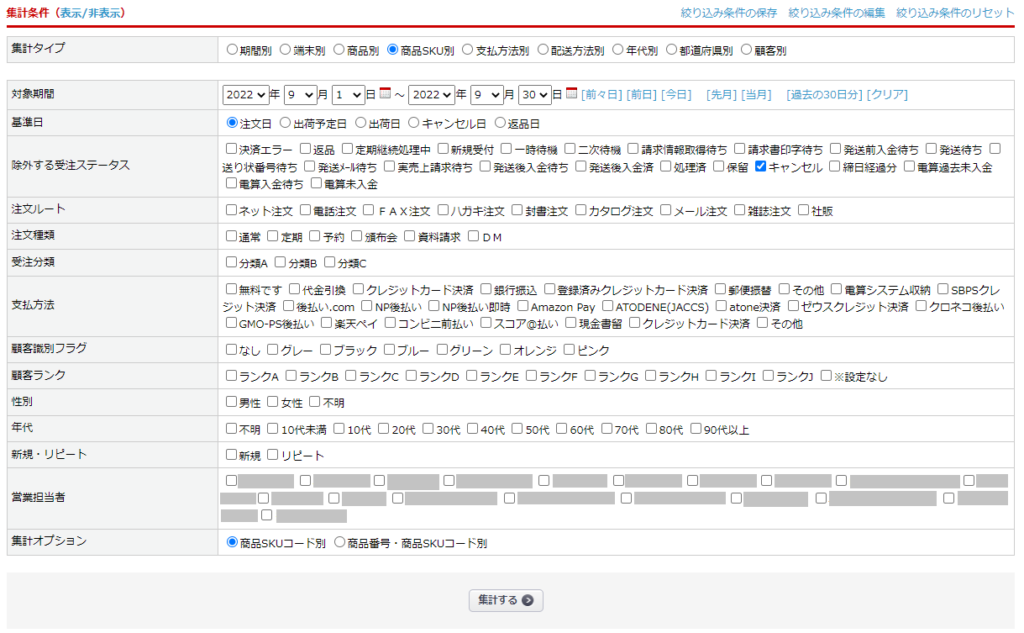Set period with 過去の30日分 shortcut

[823, 94]
